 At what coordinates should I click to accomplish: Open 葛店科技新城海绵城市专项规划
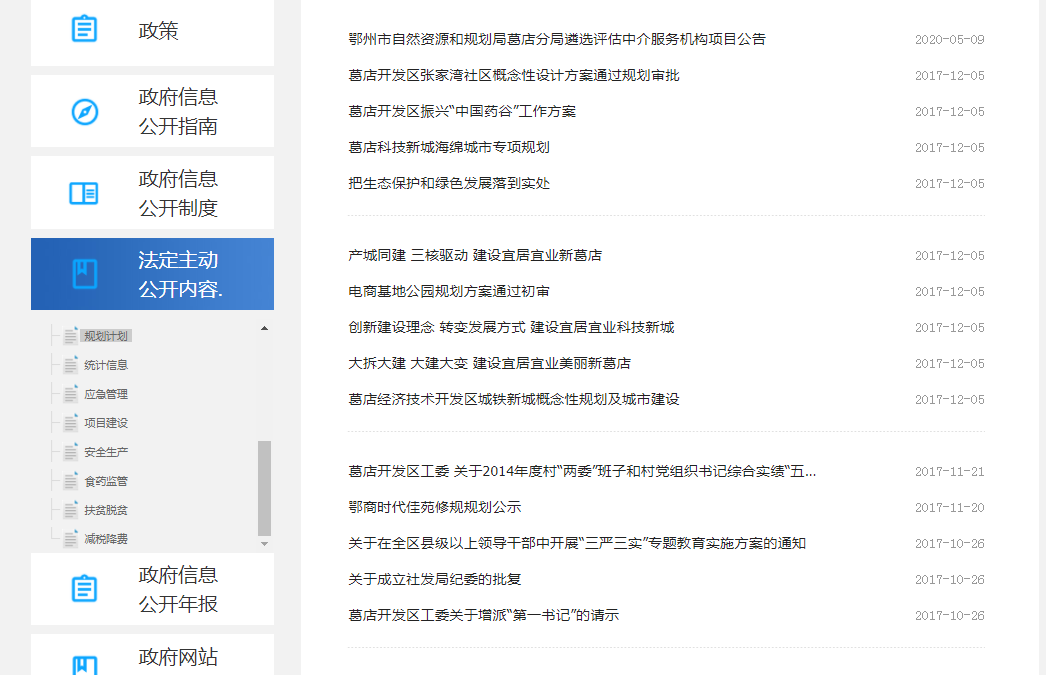tap(449, 147)
